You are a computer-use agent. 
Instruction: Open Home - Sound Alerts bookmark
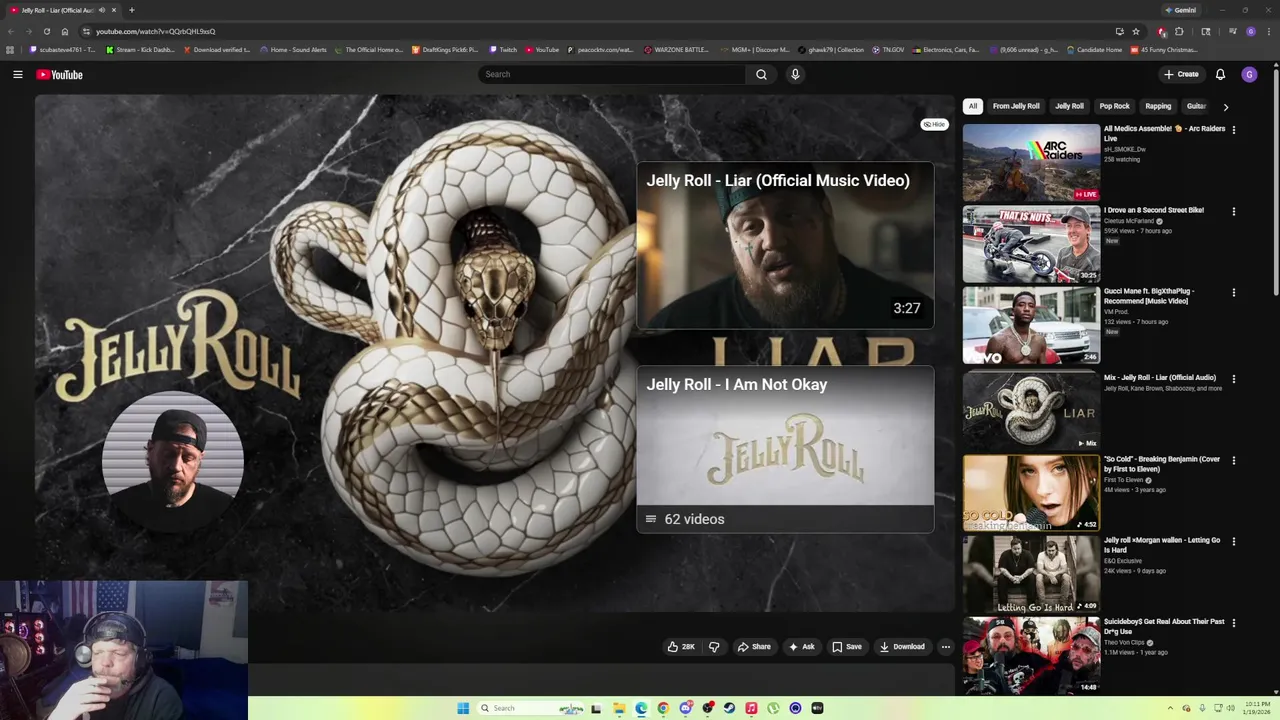[293, 49]
